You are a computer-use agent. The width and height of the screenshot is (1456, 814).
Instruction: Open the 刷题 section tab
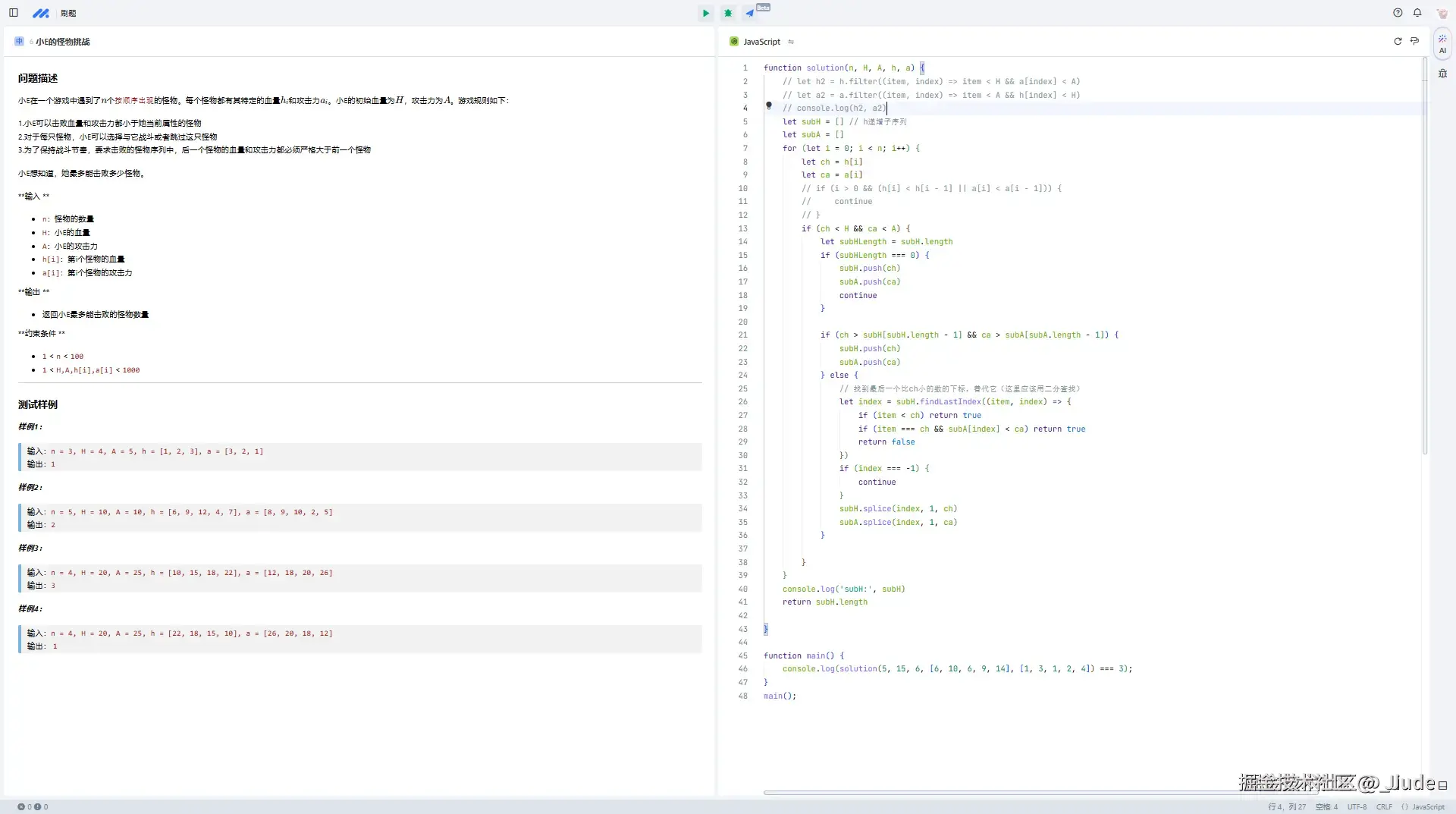point(68,13)
